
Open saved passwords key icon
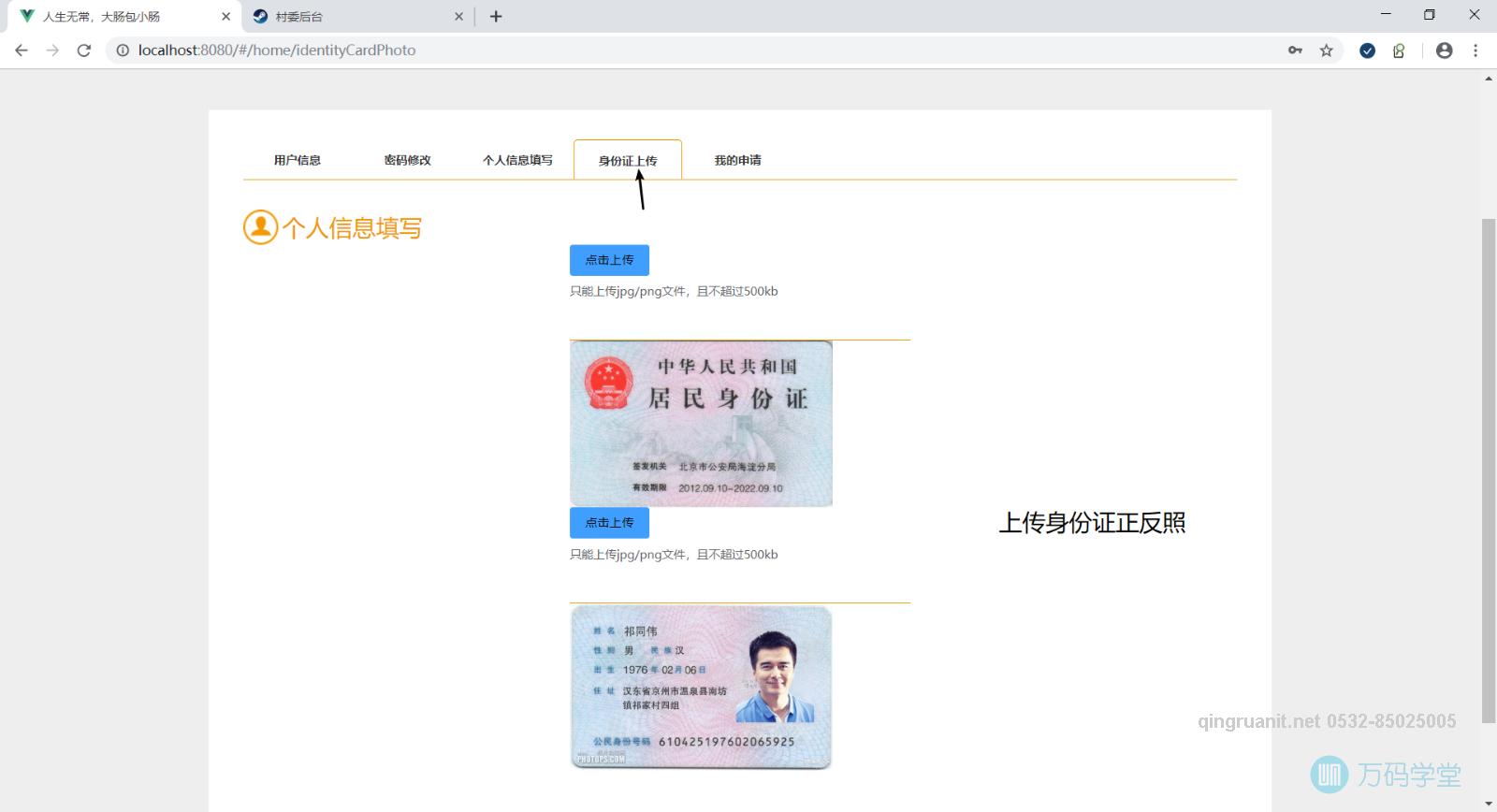tap(1295, 51)
